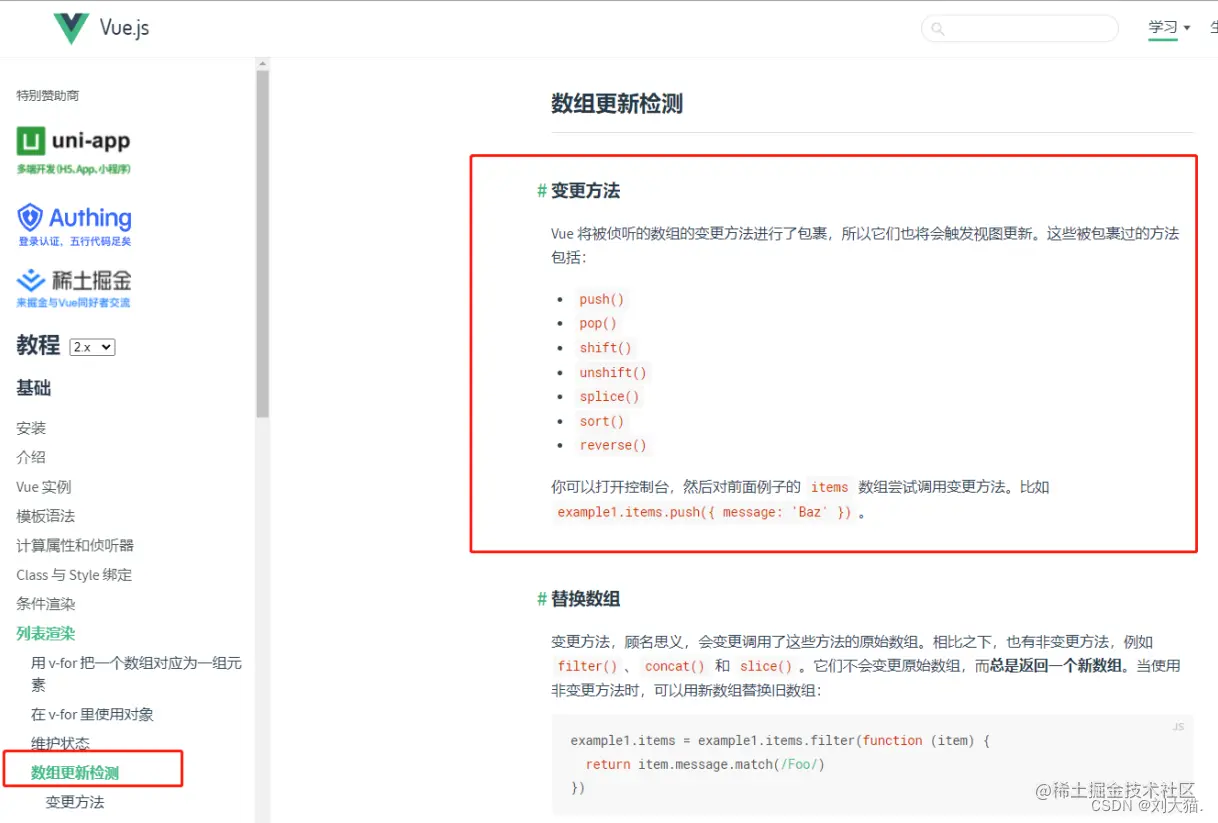Select 列表渲染 in the sidebar
Screen dimensions: 1218x823
[x=47, y=632]
